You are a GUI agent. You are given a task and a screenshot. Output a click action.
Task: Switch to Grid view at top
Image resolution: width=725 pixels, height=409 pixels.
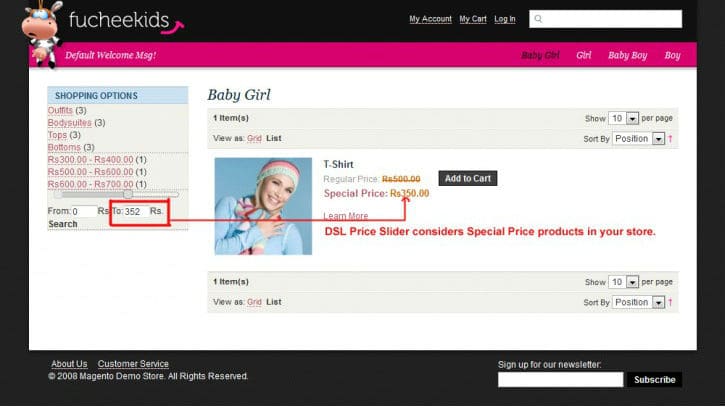pyautogui.click(x=254, y=138)
